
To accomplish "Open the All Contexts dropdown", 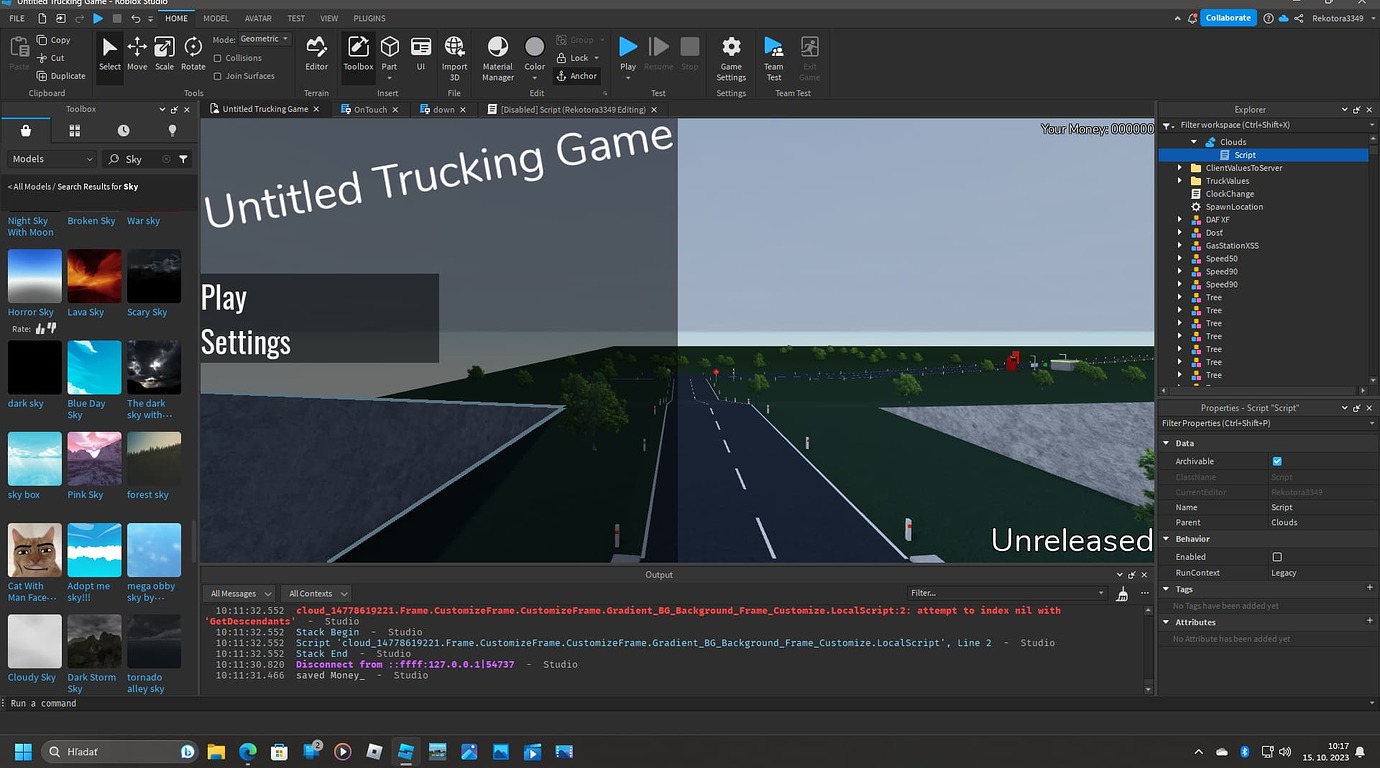I will (x=316, y=594).
